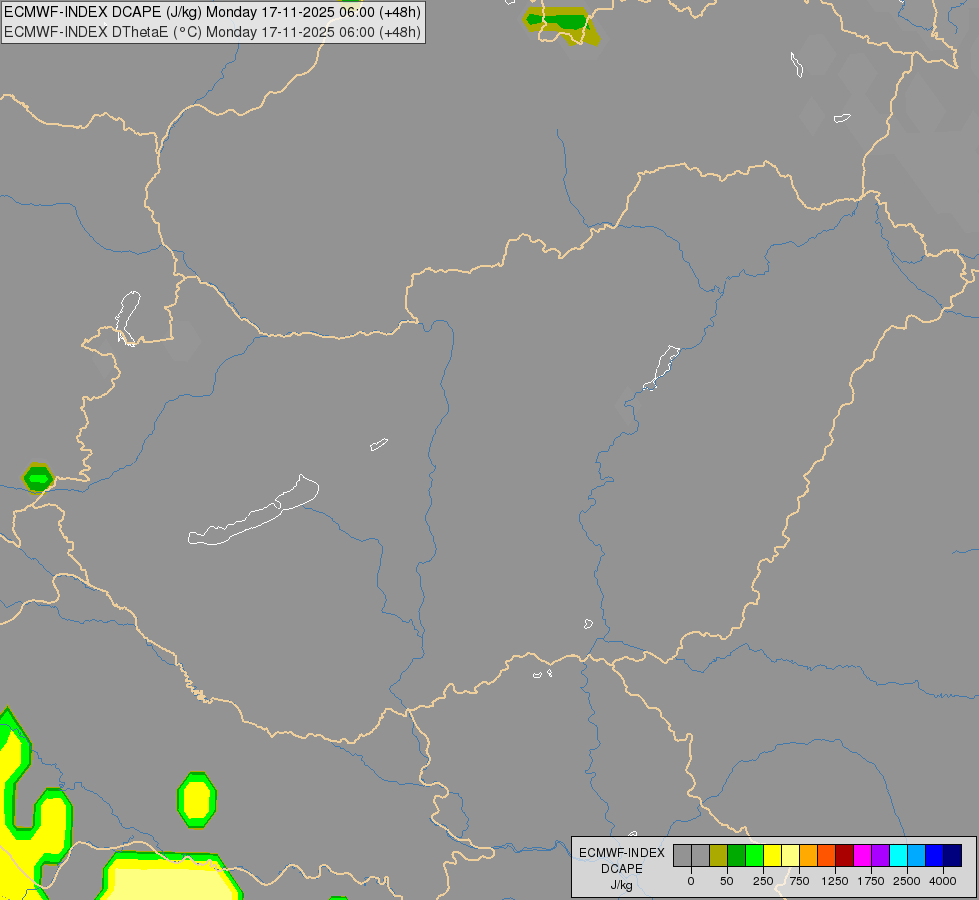Click the legend value 2500
This screenshot has width=979, height=900.
click(907, 881)
